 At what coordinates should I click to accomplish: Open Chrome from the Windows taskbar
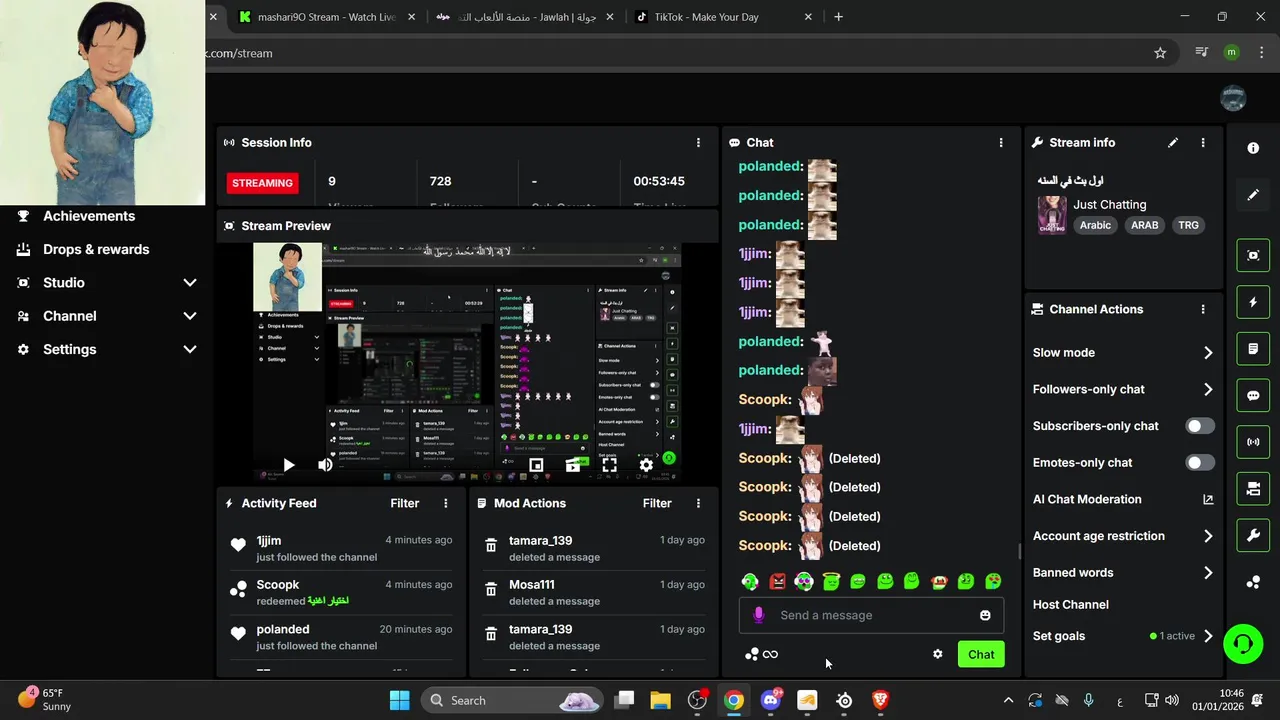click(x=734, y=701)
